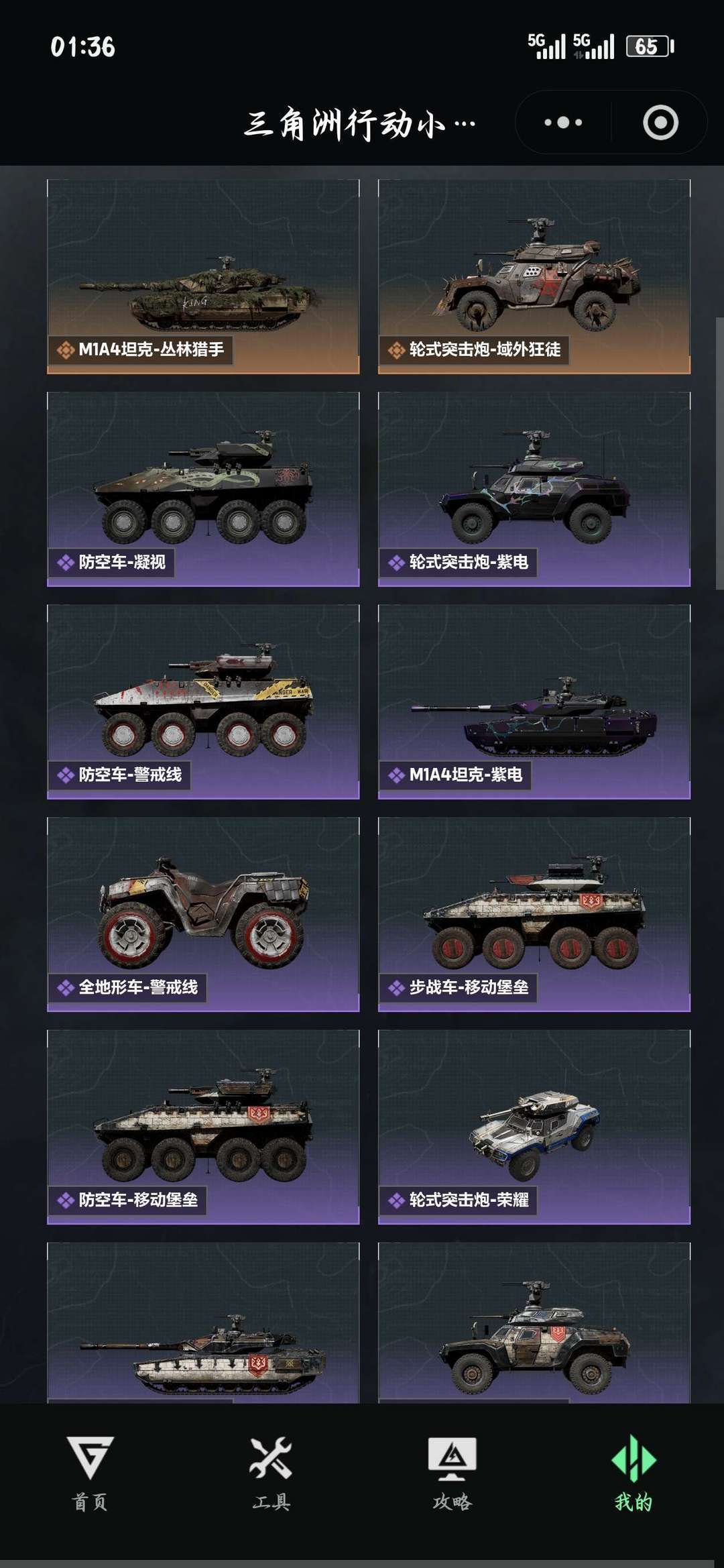Screen dimensions: 724x1568
Task: Select the 轮式突击炮-荣耀 vehicle skin
Action: (x=534, y=1127)
